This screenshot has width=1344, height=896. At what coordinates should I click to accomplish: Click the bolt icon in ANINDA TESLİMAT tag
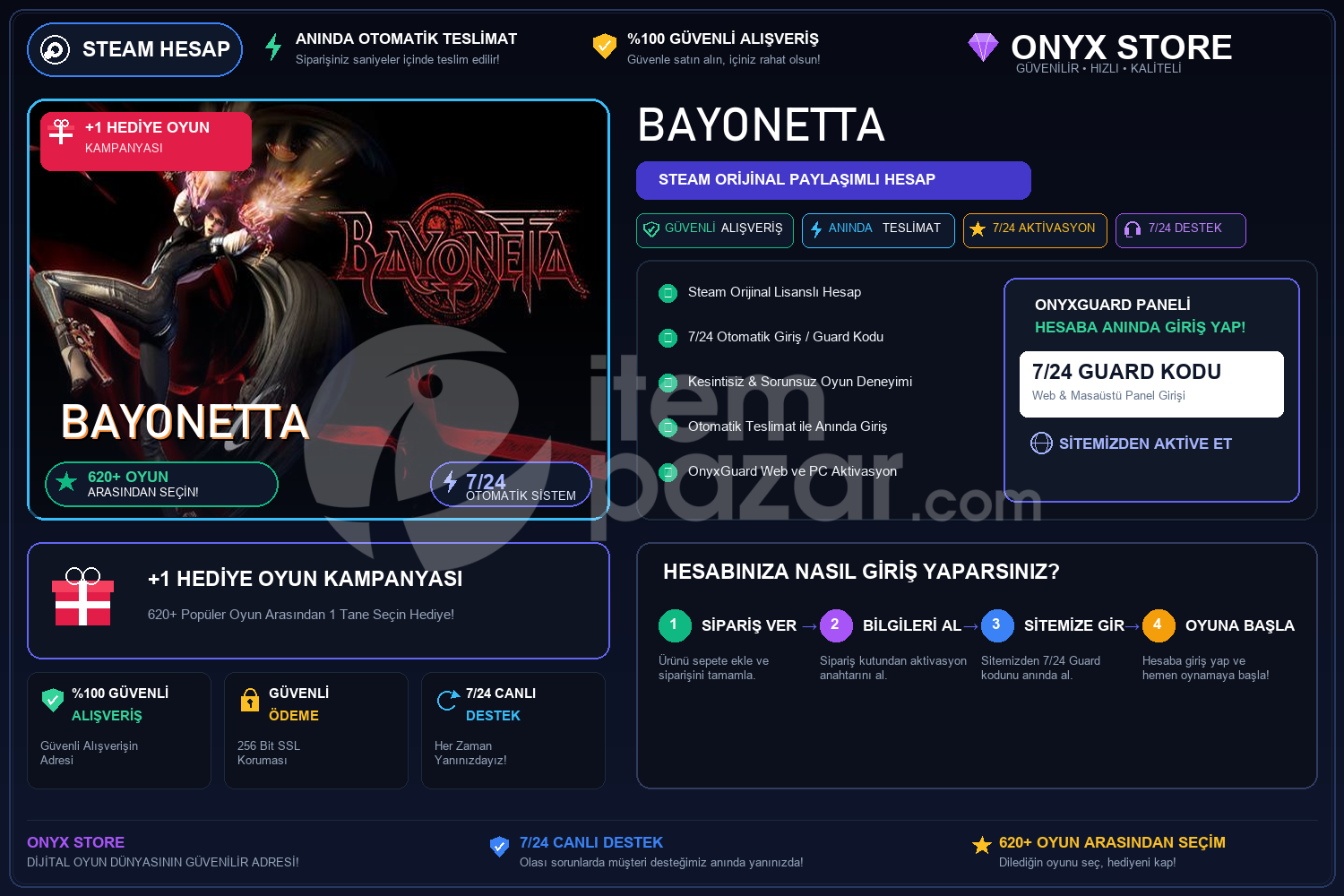[x=816, y=229]
